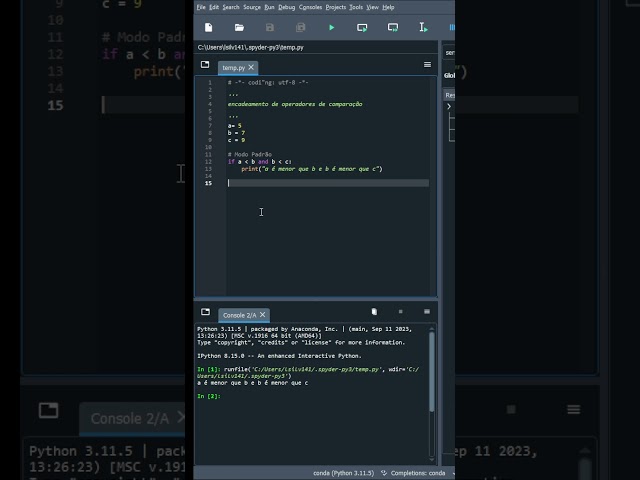Close the Console 2/A tab
Image resolution: width=640 pixels, height=480 pixels.
[262, 314]
